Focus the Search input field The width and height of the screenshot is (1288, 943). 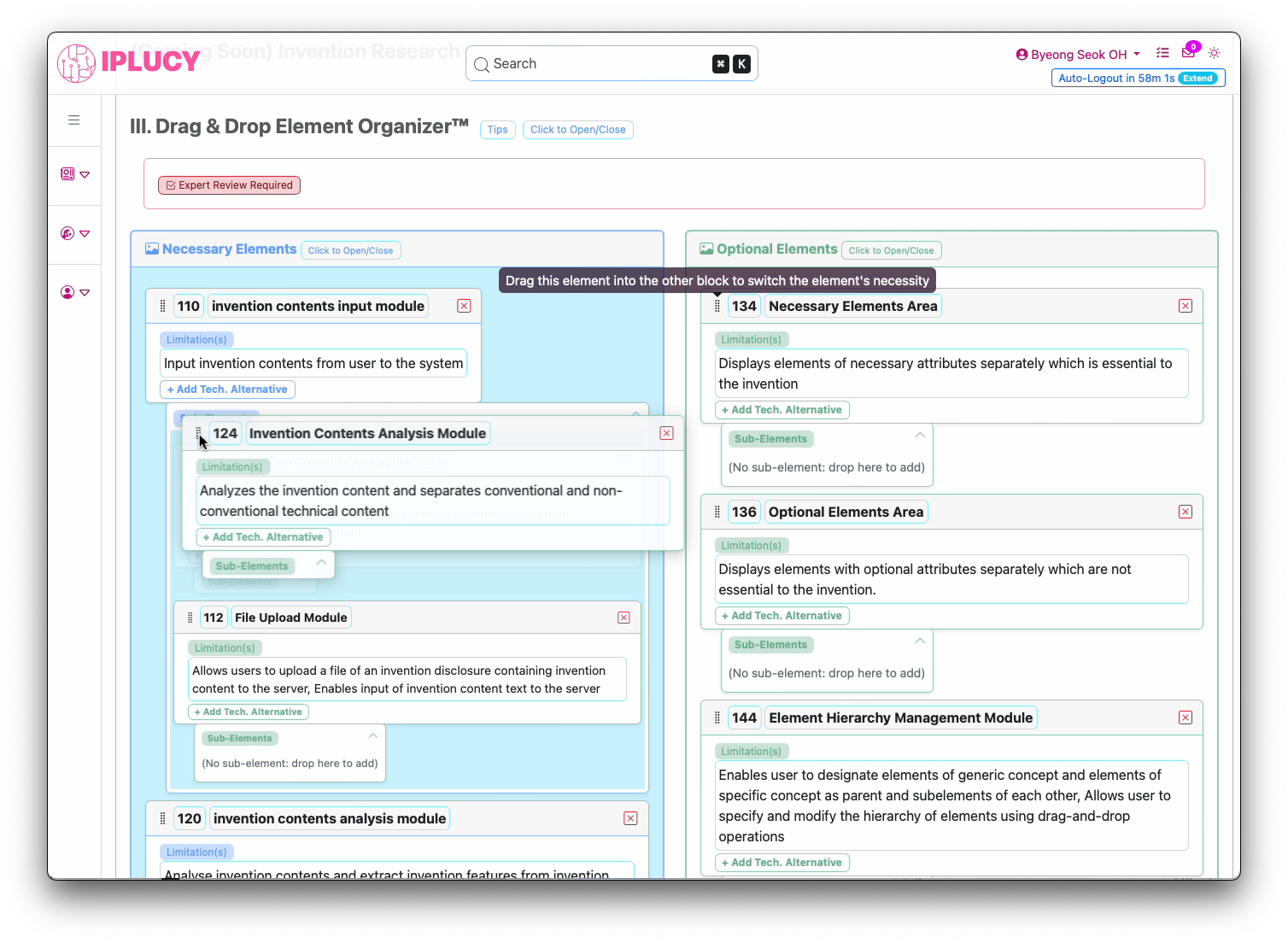612,64
